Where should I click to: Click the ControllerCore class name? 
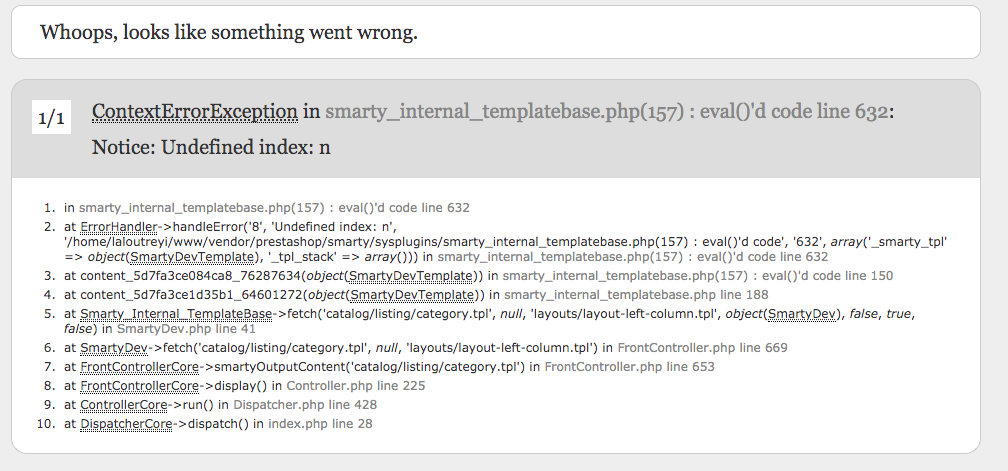[x=123, y=404]
